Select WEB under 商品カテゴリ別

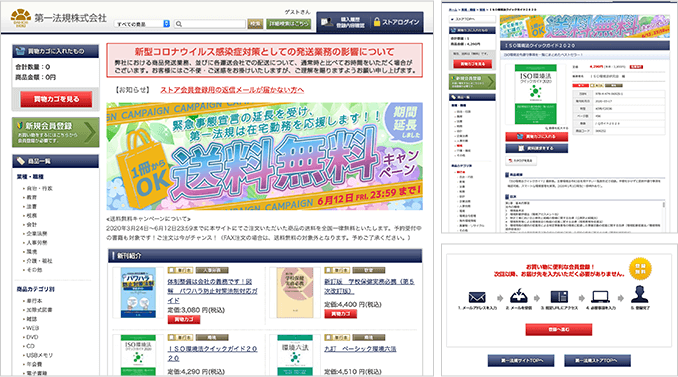(33, 328)
